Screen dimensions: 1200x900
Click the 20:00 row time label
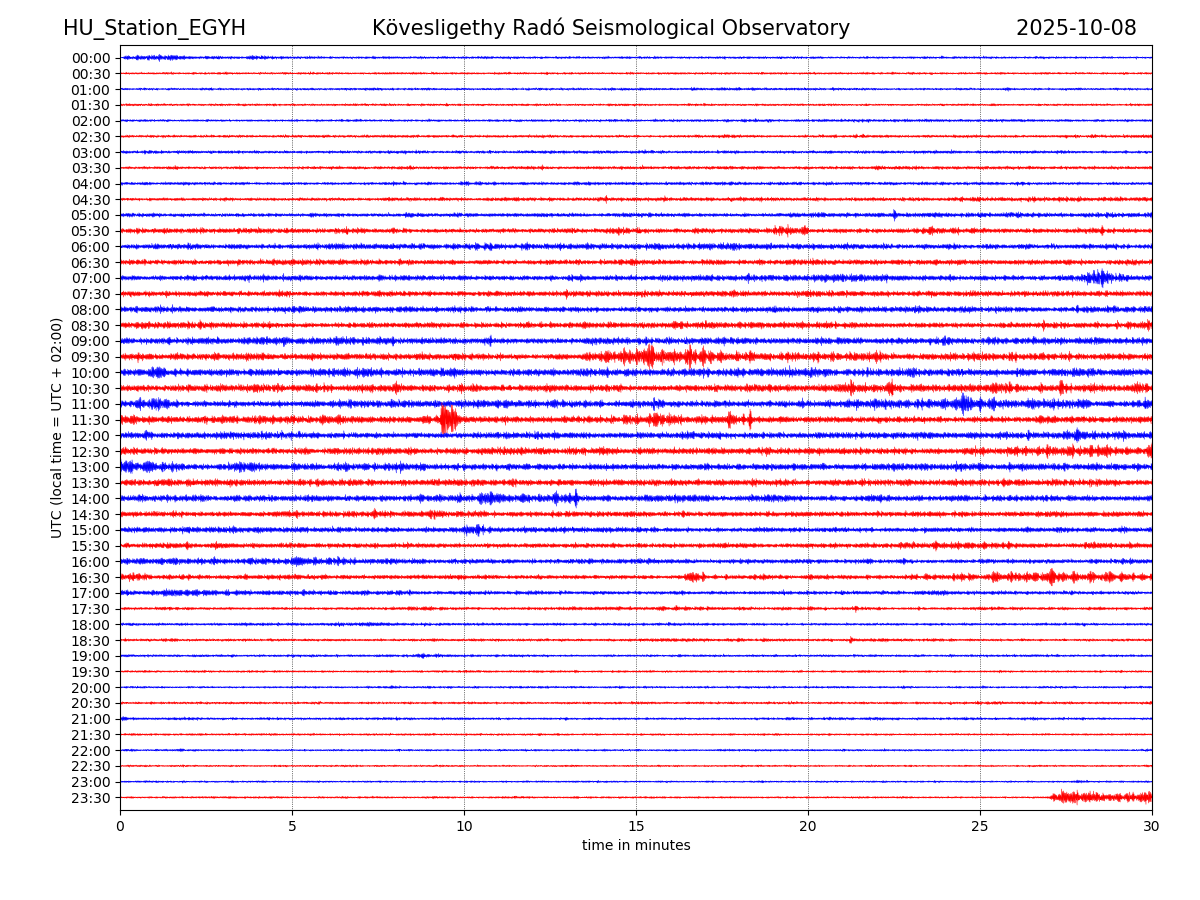click(x=90, y=688)
